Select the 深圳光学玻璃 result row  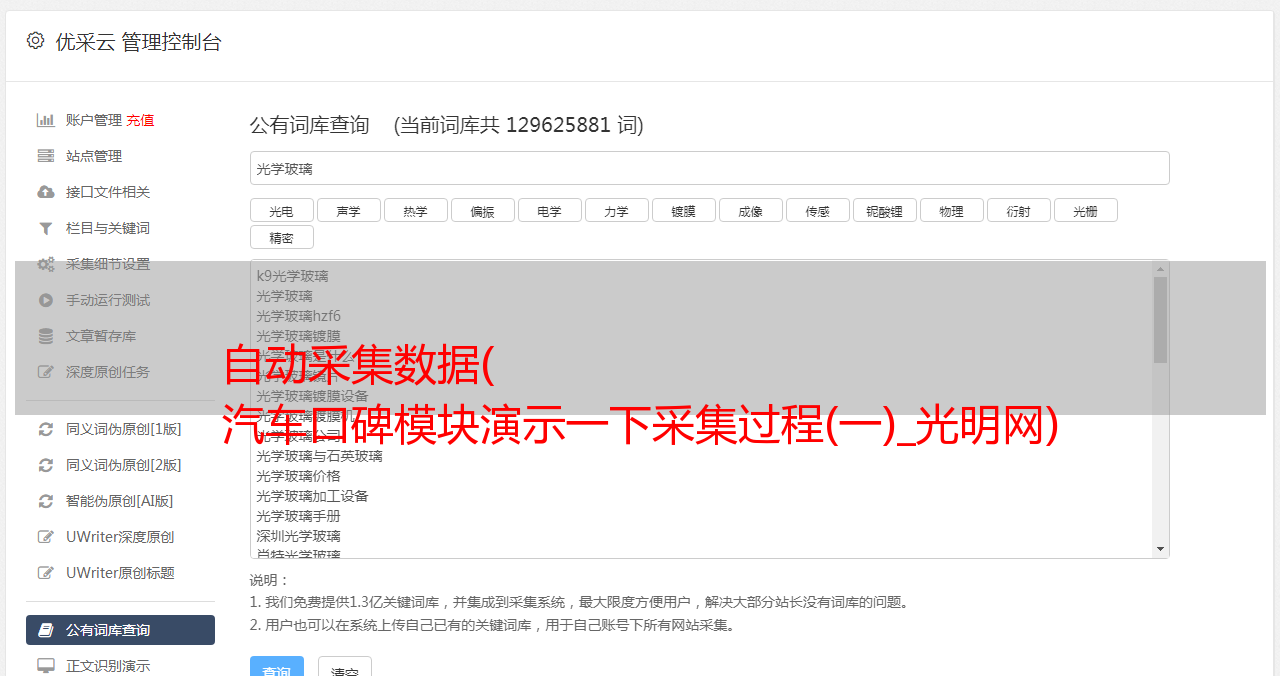[x=298, y=536]
